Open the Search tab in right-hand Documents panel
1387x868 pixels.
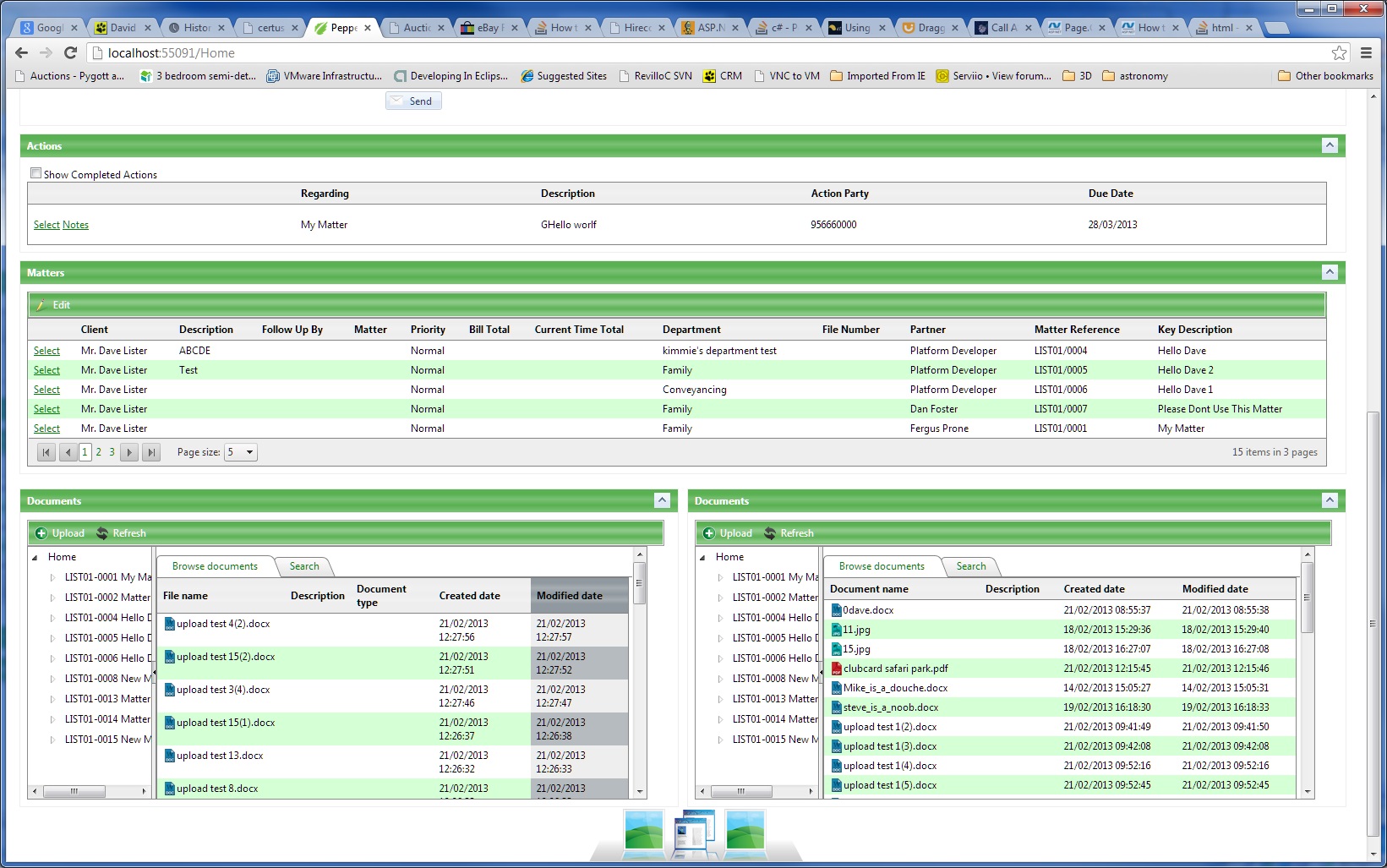[x=971, y=566]
